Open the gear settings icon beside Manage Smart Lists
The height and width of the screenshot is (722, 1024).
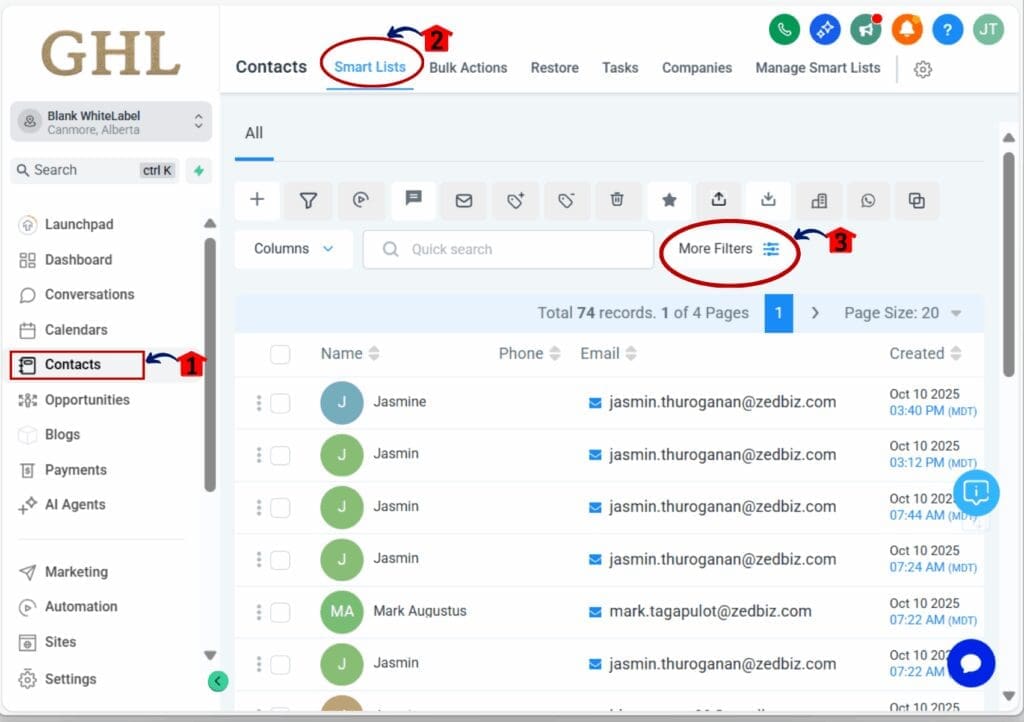tap(923, 69)
